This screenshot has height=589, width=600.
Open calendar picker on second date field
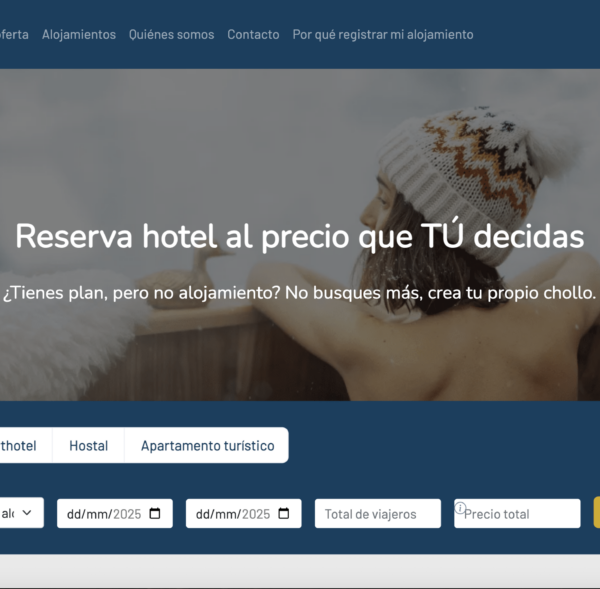[284, 513]
